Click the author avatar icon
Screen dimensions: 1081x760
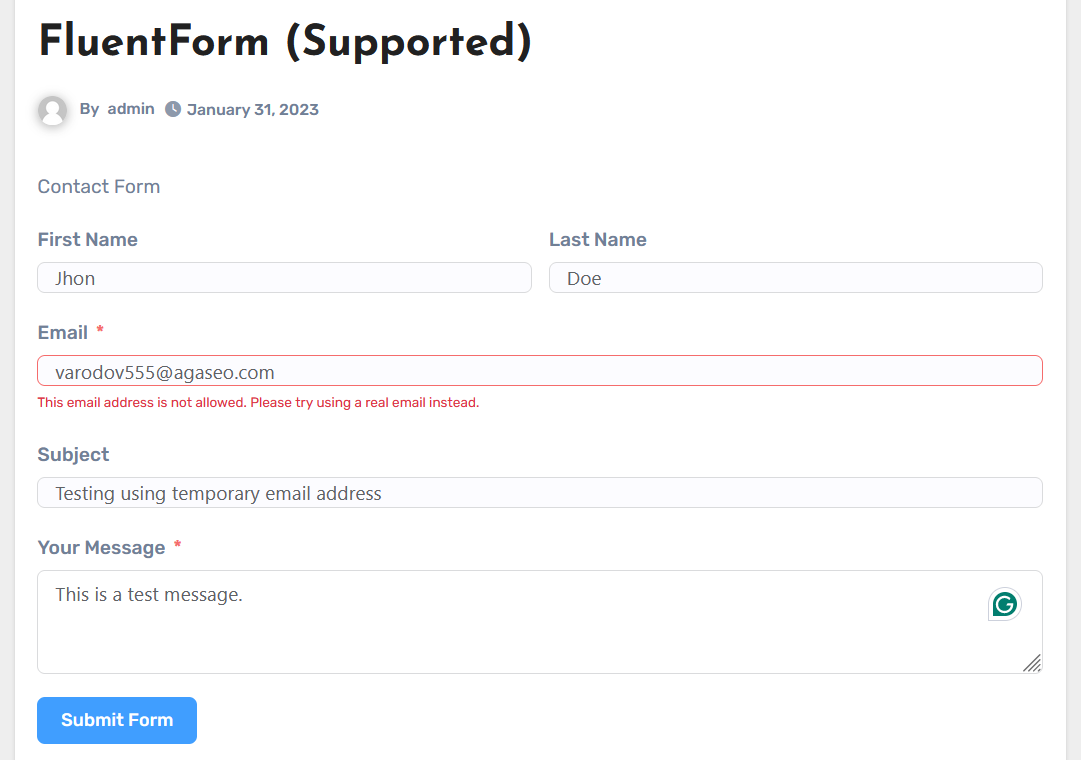pyautogui.click(x=52, y=110)
